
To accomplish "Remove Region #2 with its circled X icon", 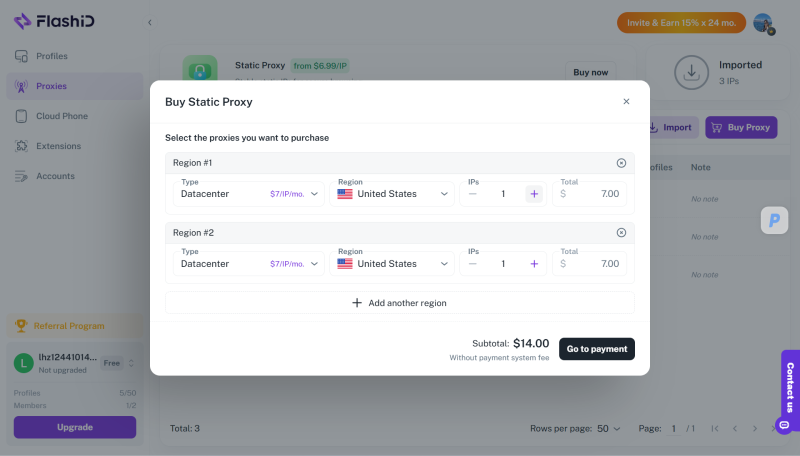I will 621,233.
